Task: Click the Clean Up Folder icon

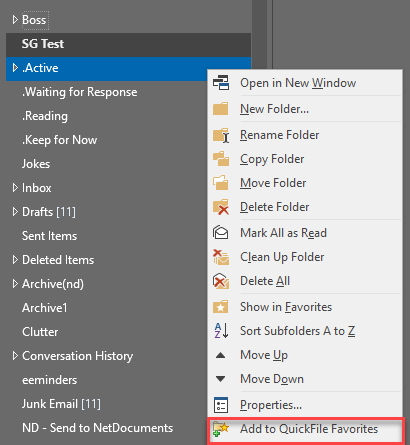Action: 221,257
